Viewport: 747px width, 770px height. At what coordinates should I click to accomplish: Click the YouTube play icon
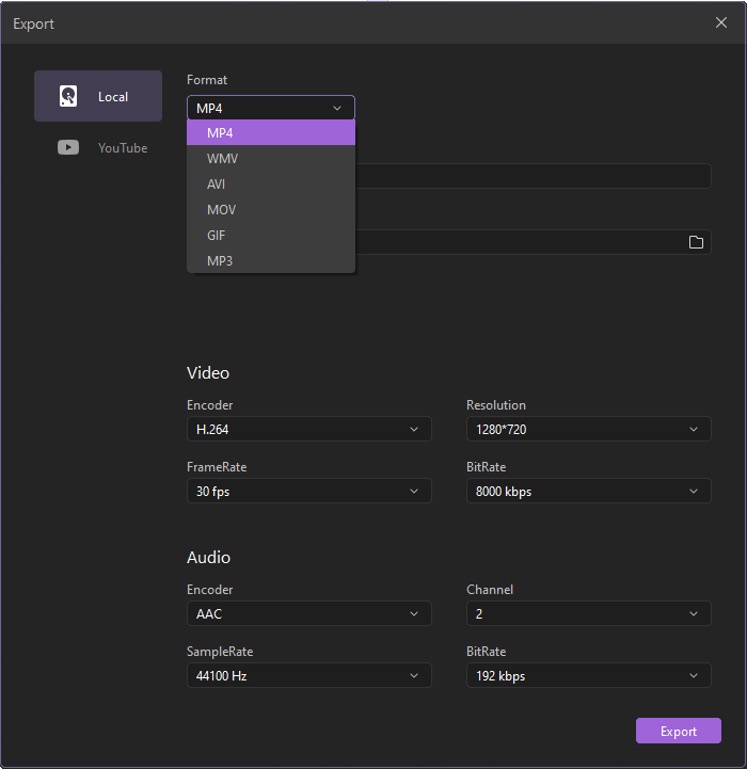coord(68,148)
